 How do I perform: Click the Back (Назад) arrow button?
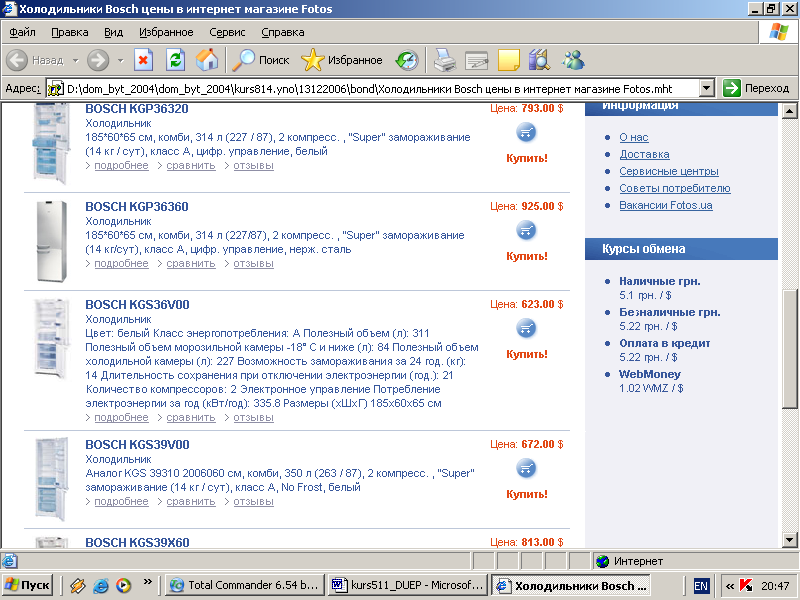pyautogui.click(x=17, y=60)
